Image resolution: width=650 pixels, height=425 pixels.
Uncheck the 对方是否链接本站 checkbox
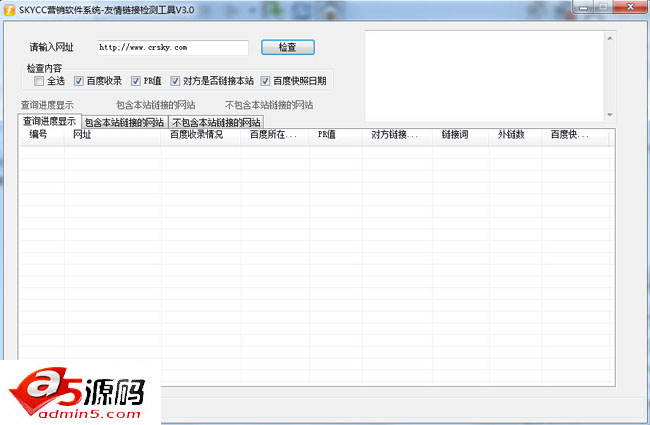click(x=175, y=81)
